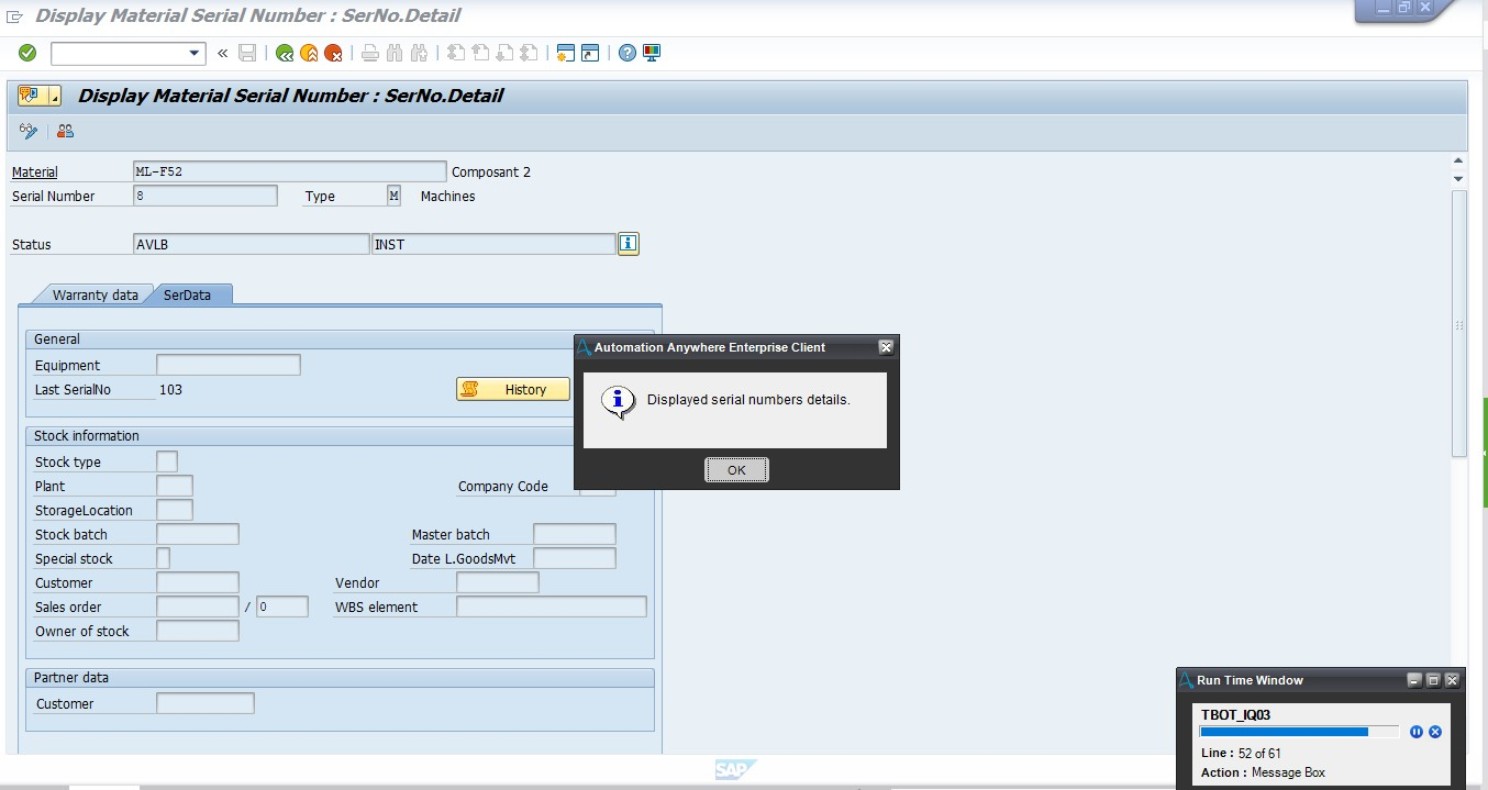1488x790 pixels.
Task: Close the Automation Anywhere message dialog
Action: (886, 347)
